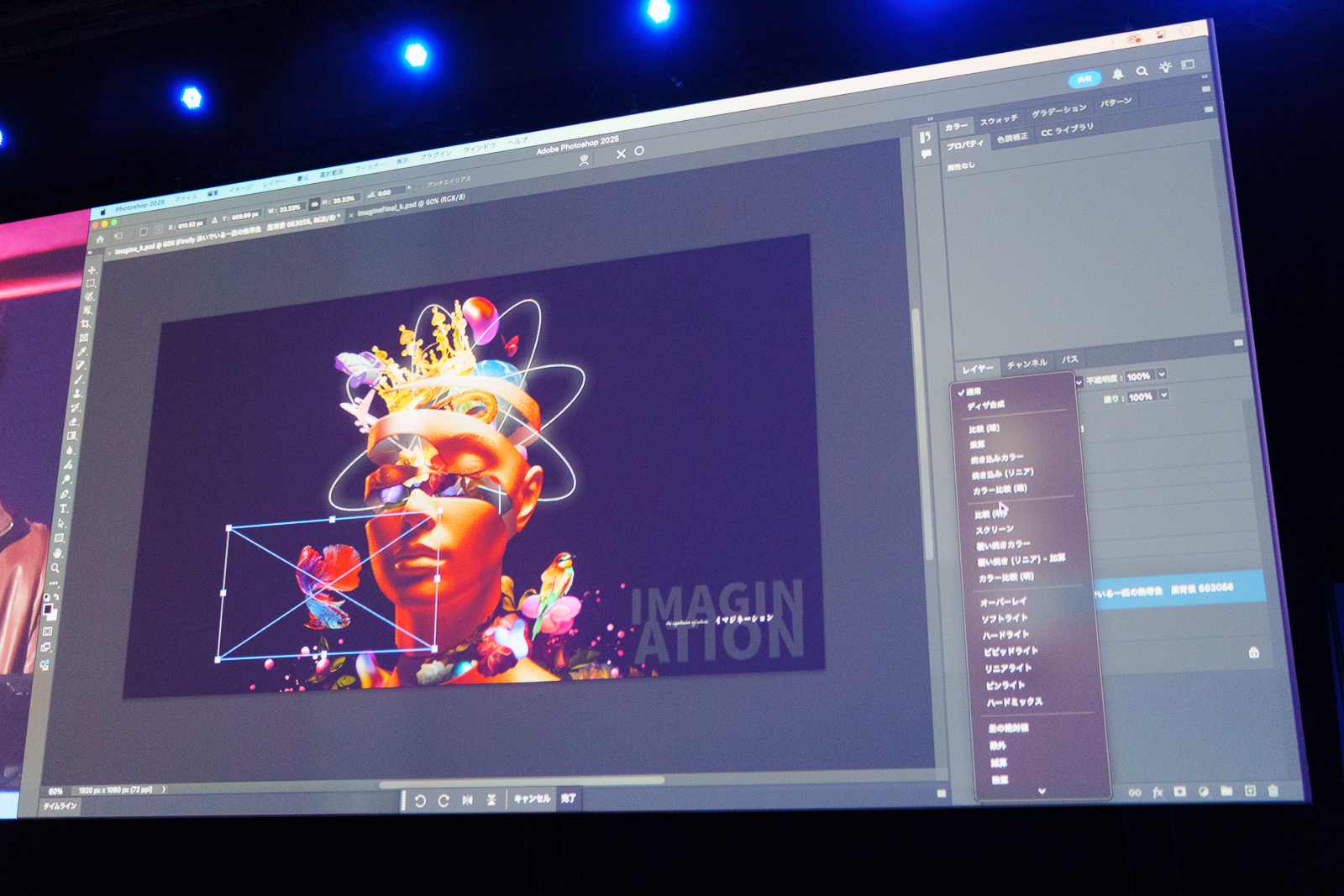Open the Photoshop search icon in the top bar
The height and width of the screenshot is (896, 1344).
(1140, 72)
